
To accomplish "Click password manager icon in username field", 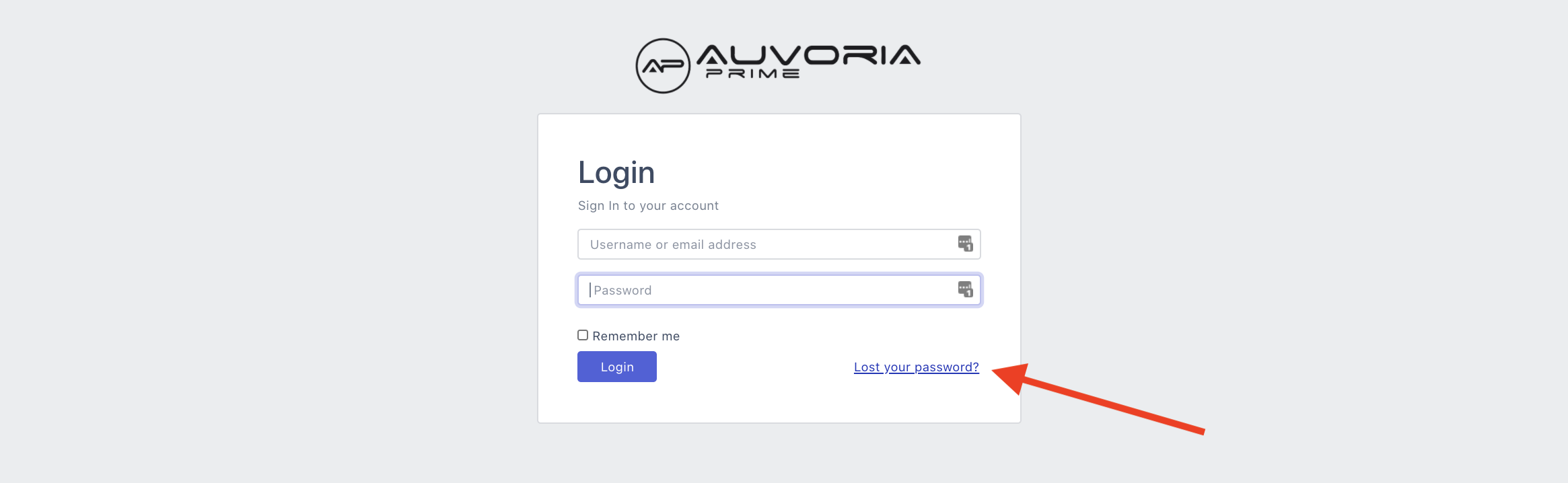I will click(965, 244).
